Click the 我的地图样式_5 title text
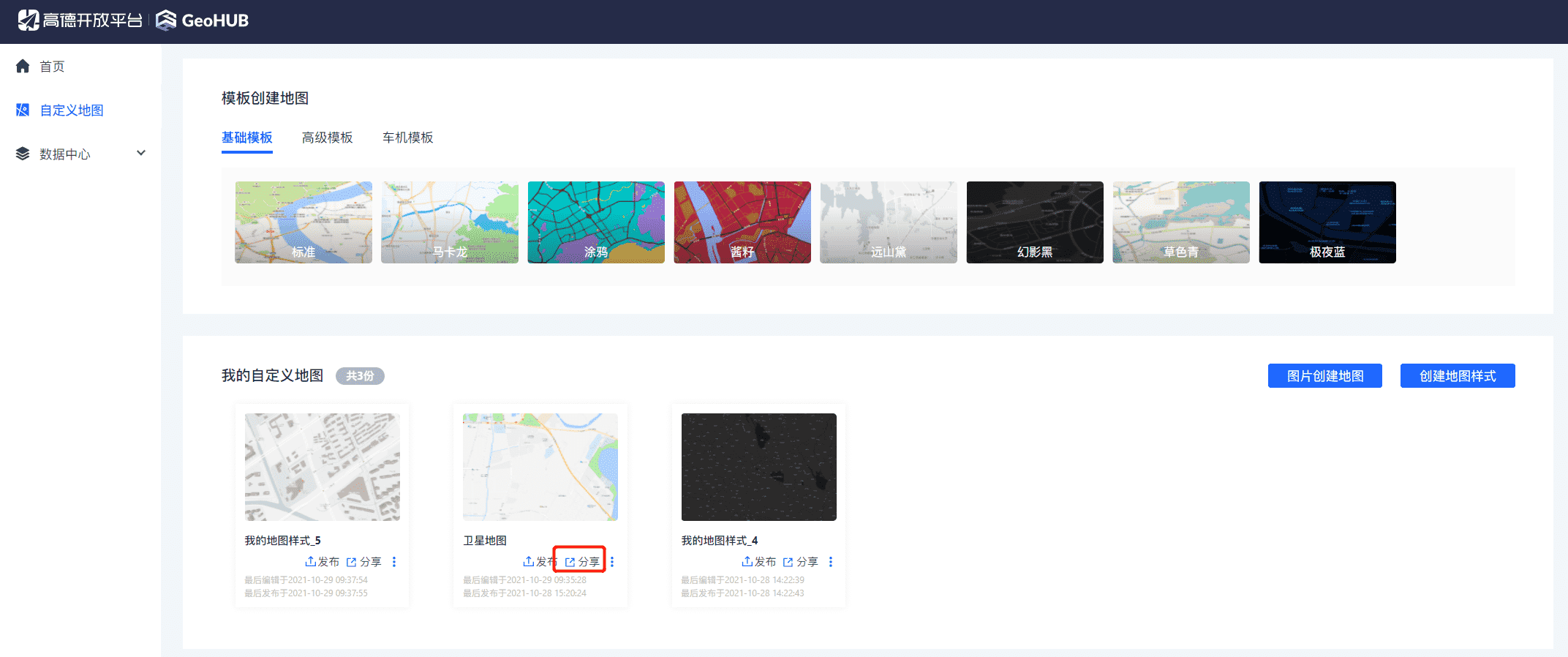1568x657 pixels. point(283,541)
